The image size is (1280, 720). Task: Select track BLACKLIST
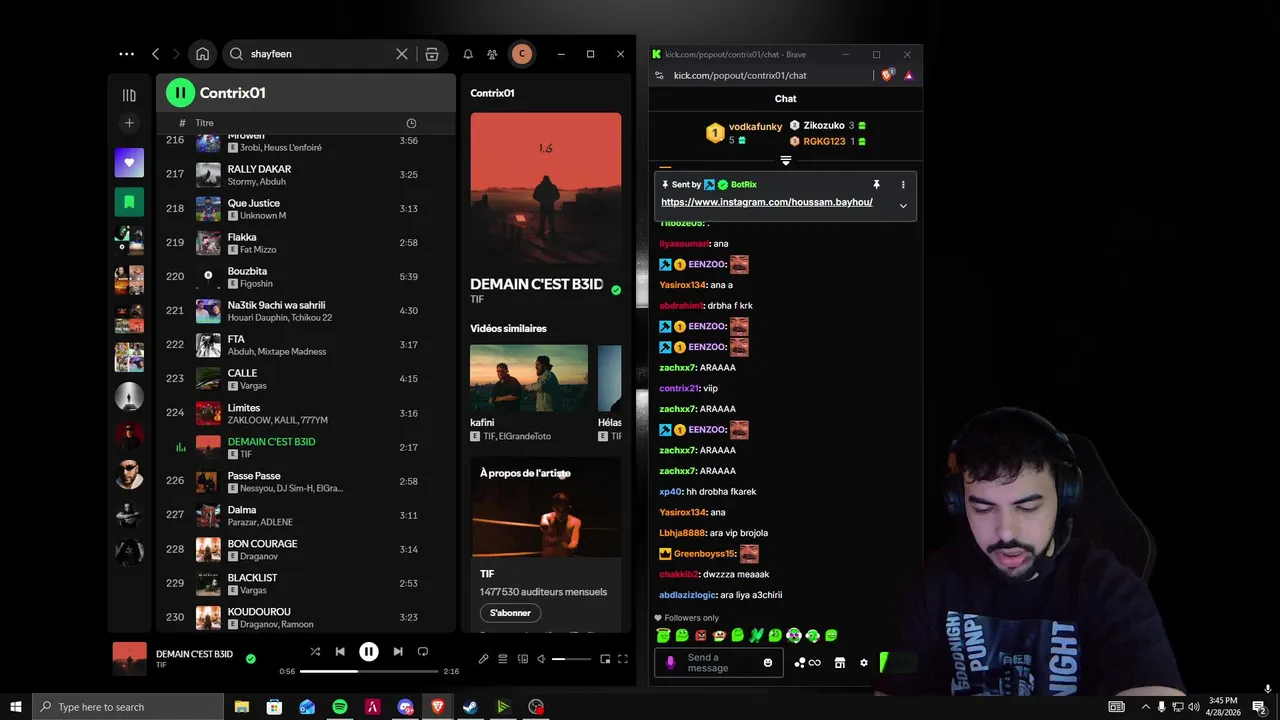point(305,583)
